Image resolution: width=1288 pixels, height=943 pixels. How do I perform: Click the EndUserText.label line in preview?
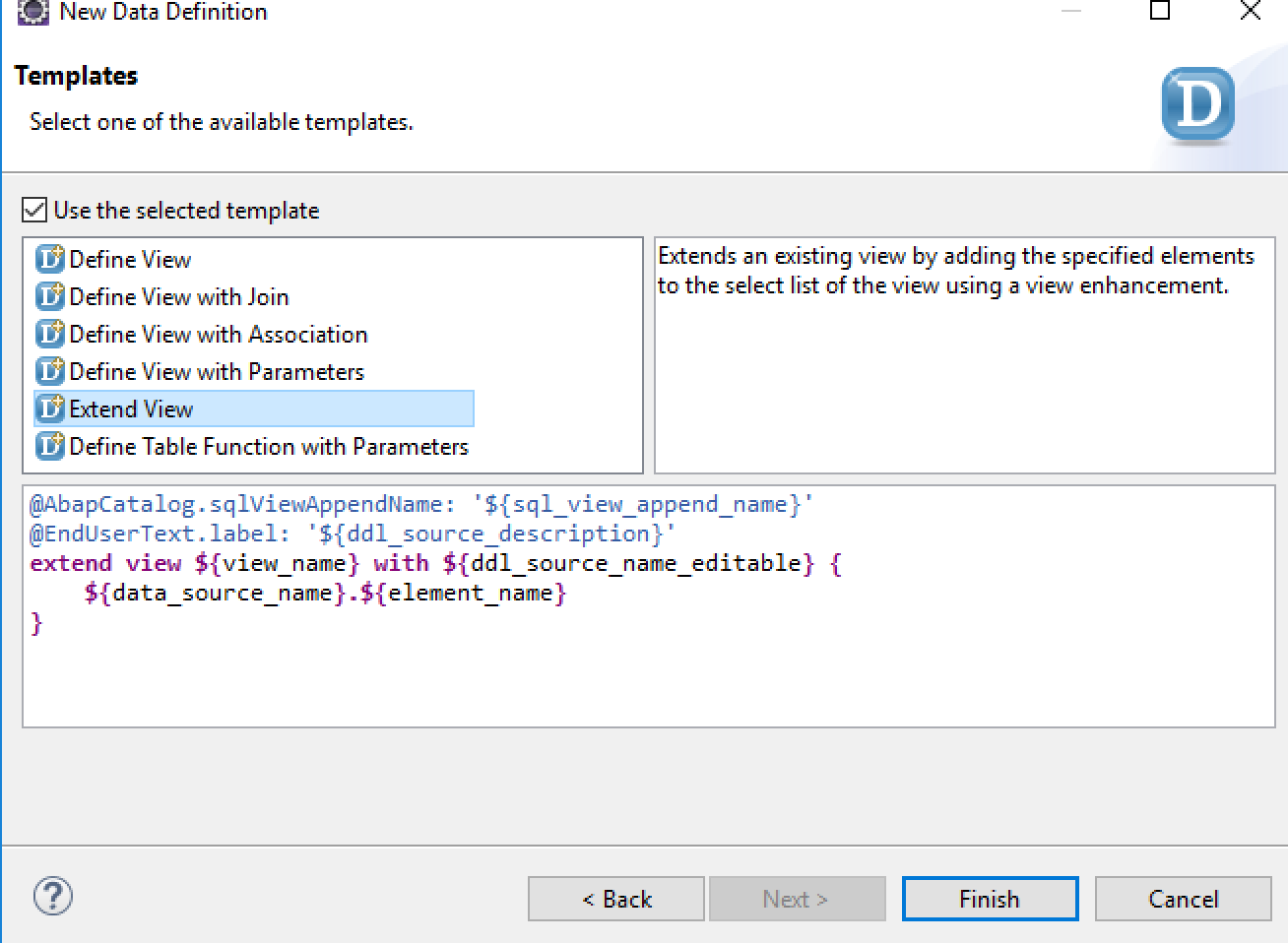(353, 534)
